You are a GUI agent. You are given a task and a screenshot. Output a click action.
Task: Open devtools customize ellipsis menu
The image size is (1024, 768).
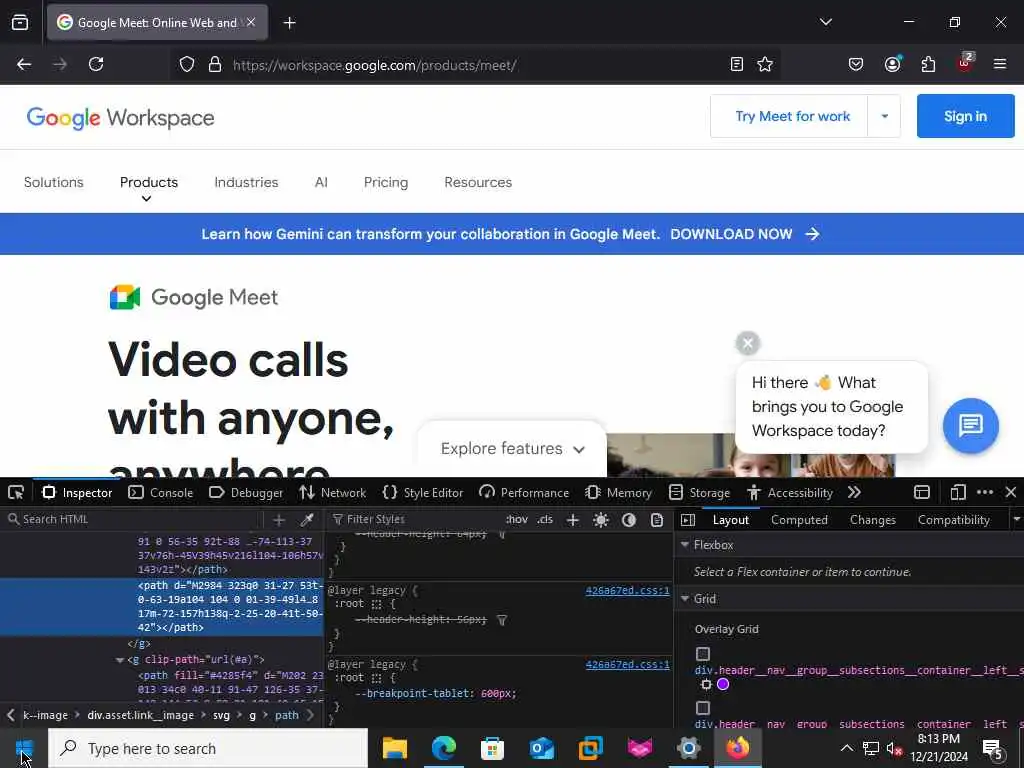985,492
